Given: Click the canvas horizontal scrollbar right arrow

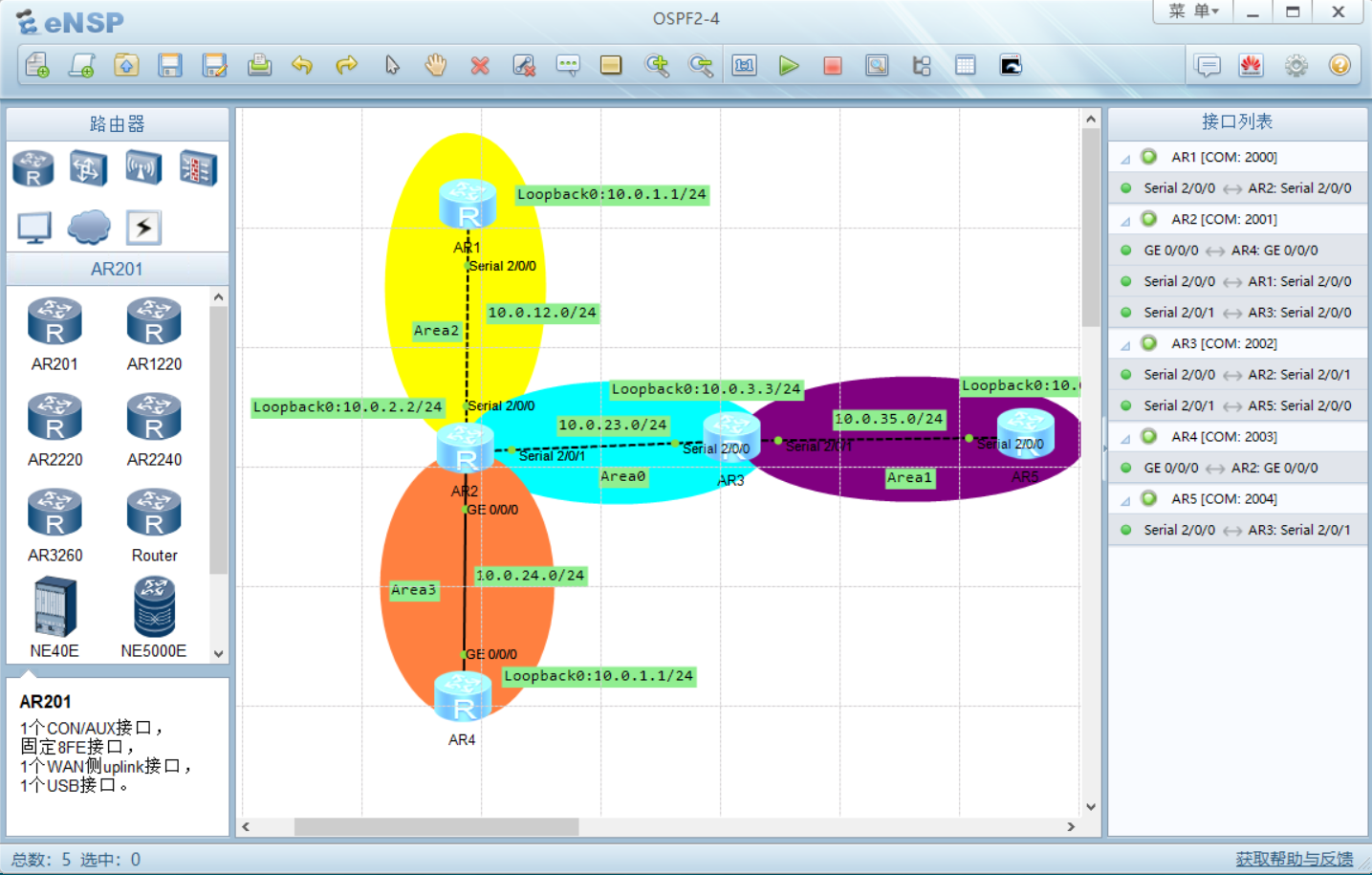Looking at the screenshot, I should pos(1071,826).
